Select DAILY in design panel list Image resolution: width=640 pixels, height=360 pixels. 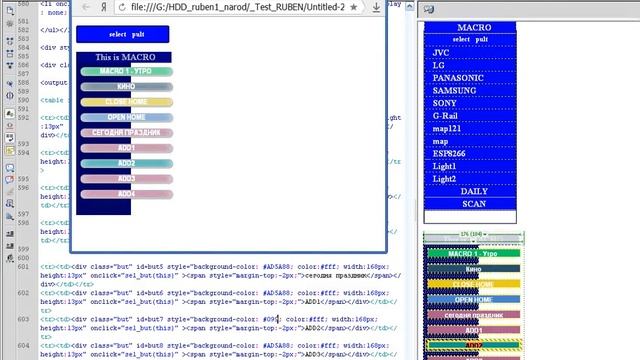click(470, 191)
